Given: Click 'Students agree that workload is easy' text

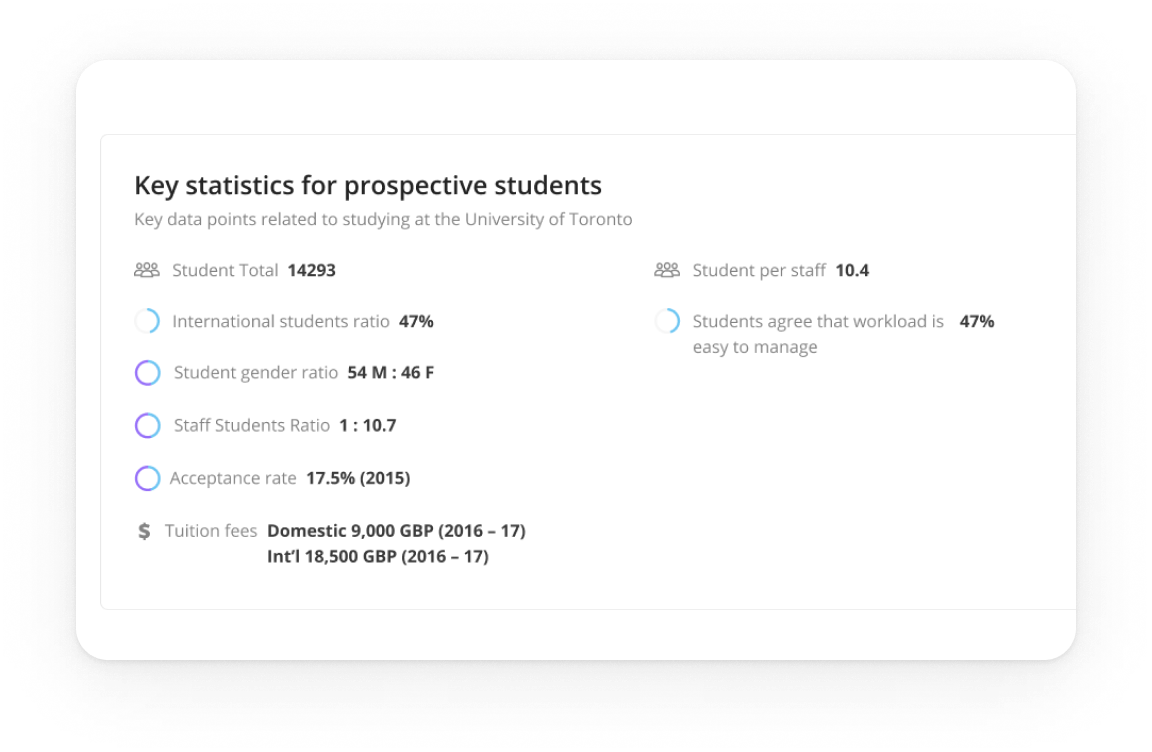Looking at the screenshot, I should tap(818, 334).
